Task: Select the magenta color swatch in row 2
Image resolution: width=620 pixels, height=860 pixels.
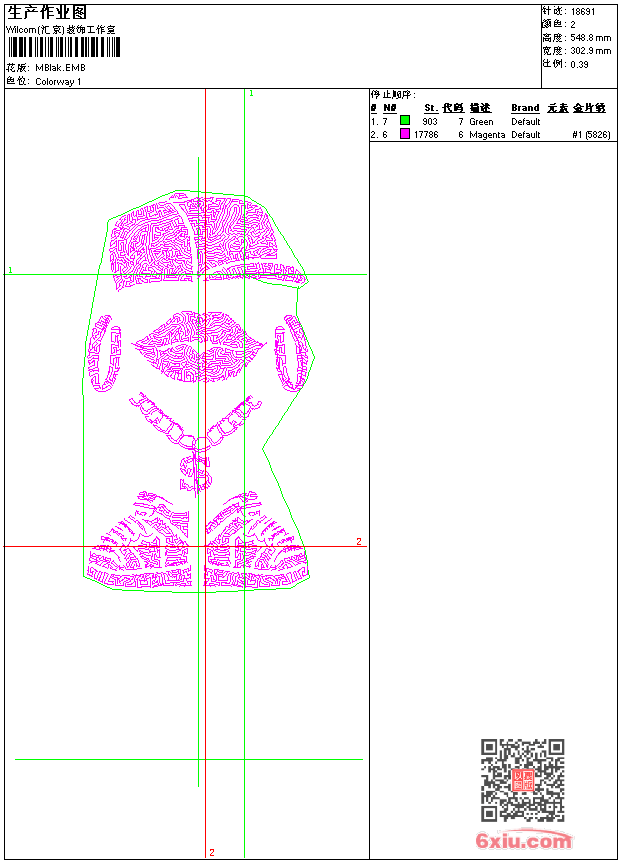Action: [x=405, y=134]
